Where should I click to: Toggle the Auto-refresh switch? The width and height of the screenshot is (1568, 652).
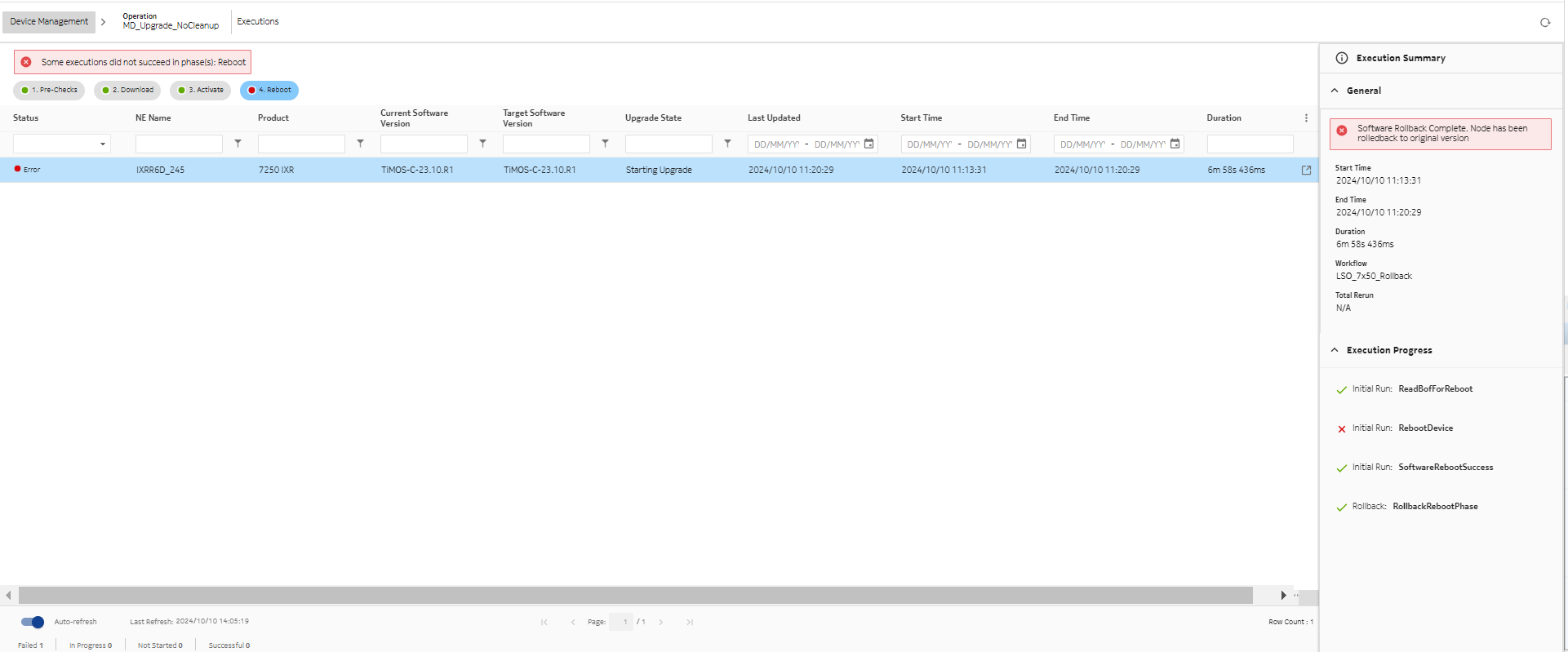coord(33,622)
